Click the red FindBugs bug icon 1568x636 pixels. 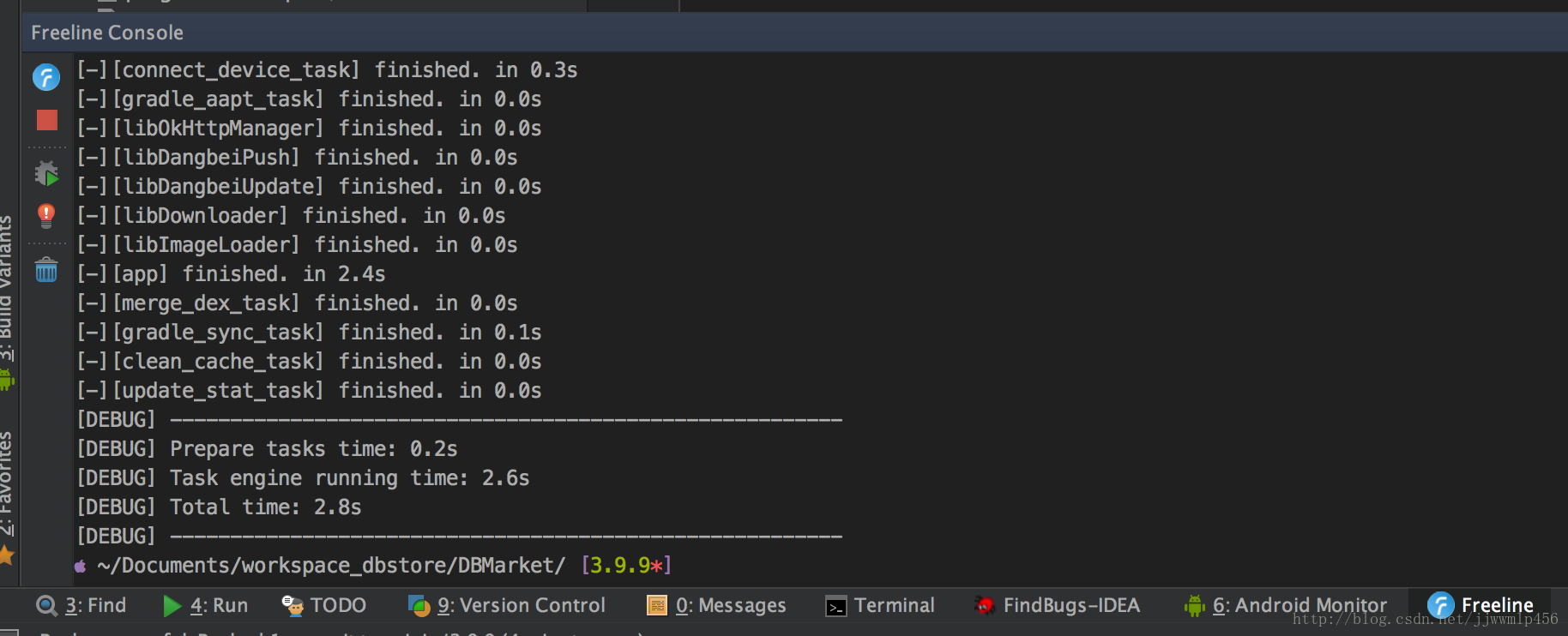(x=985, y=606)
